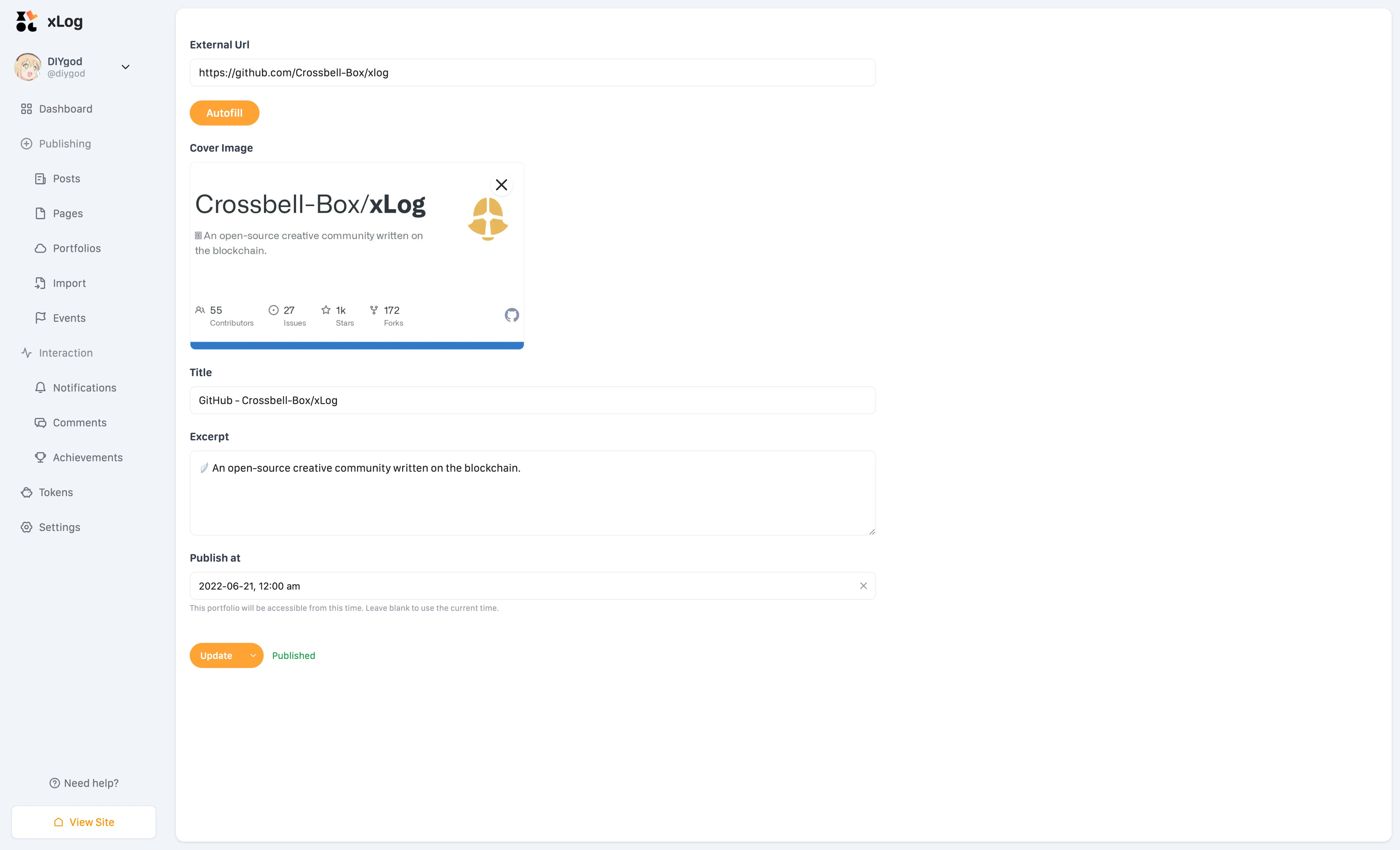Click the Events flag icon

click(x=40, y=318)
